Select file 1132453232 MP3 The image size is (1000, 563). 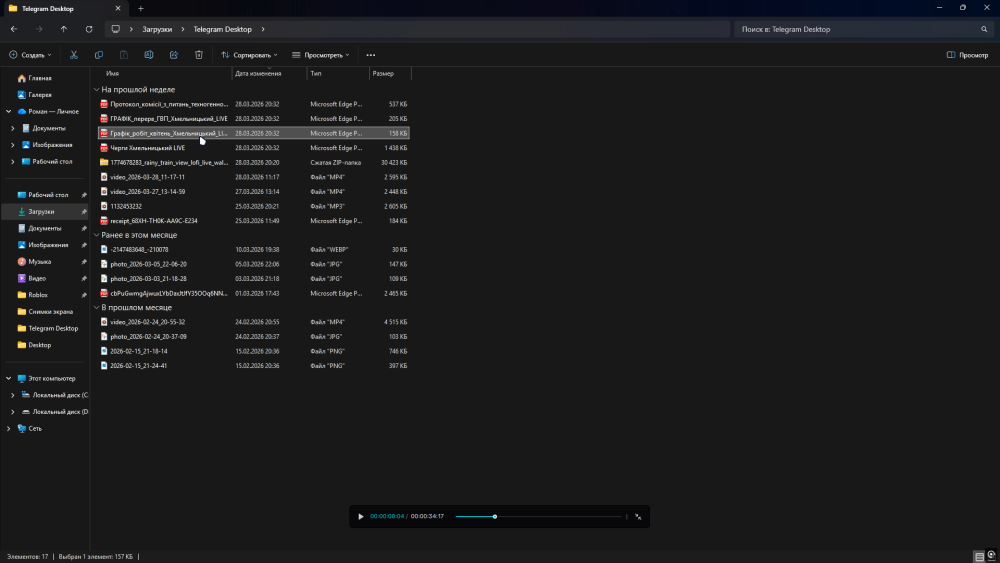tap(253, 207)
